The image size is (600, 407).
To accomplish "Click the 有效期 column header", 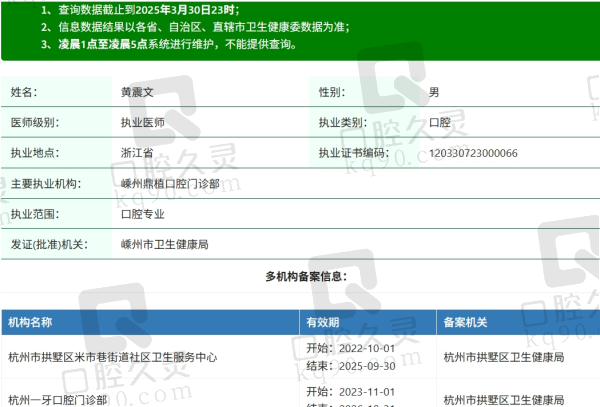I will [x=323, y=322].
